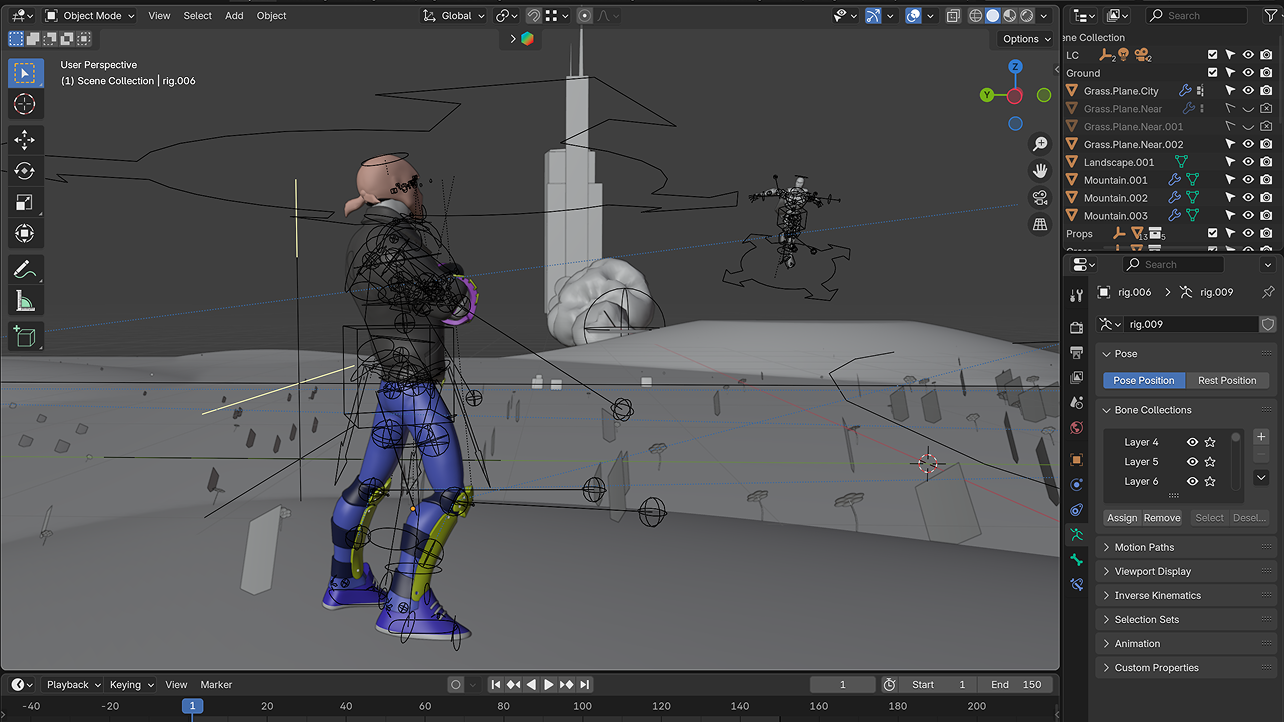Select the Scale tool
1284x722 pixels.
click(x=25, y=202)
